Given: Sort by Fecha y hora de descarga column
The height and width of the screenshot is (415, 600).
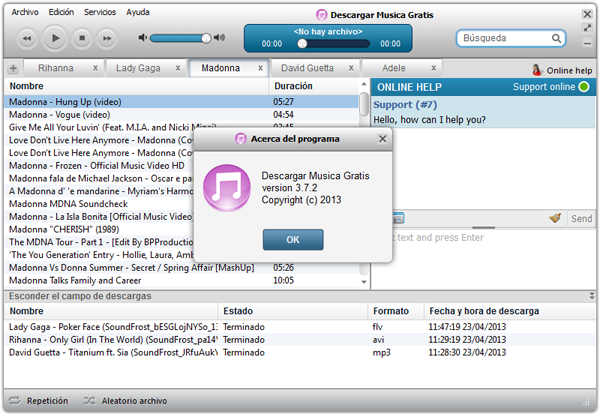Looking at the screenshot, I should tap(510, 311).
